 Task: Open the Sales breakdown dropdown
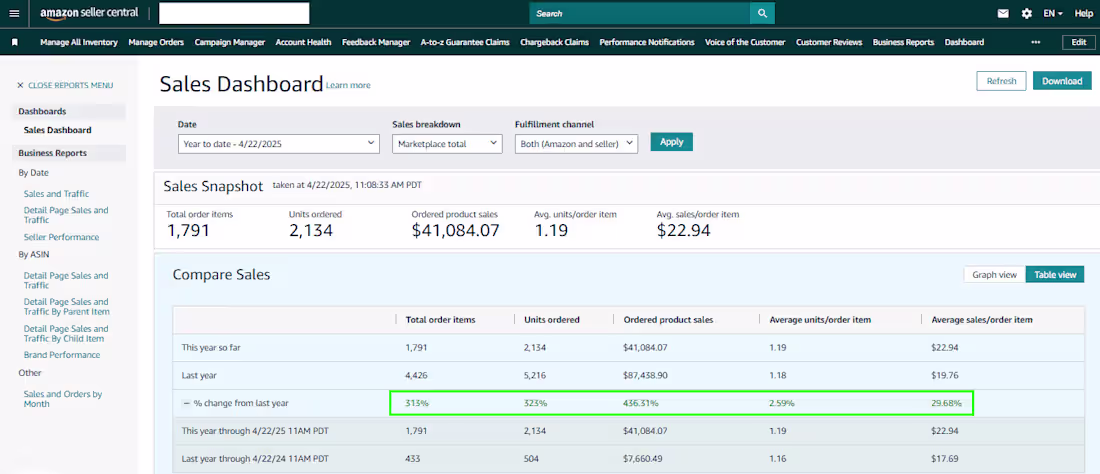coord(447,144)
